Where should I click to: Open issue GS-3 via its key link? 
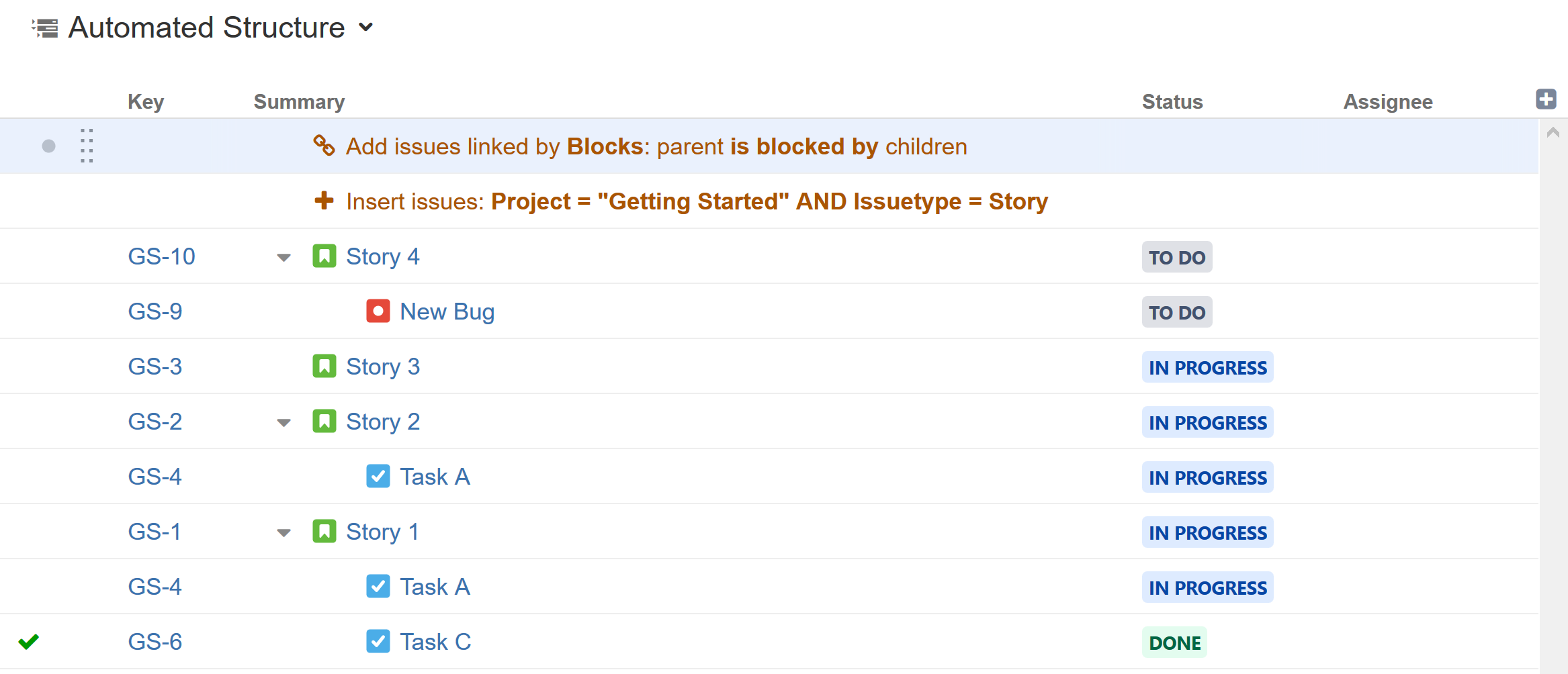coord(155,366)
